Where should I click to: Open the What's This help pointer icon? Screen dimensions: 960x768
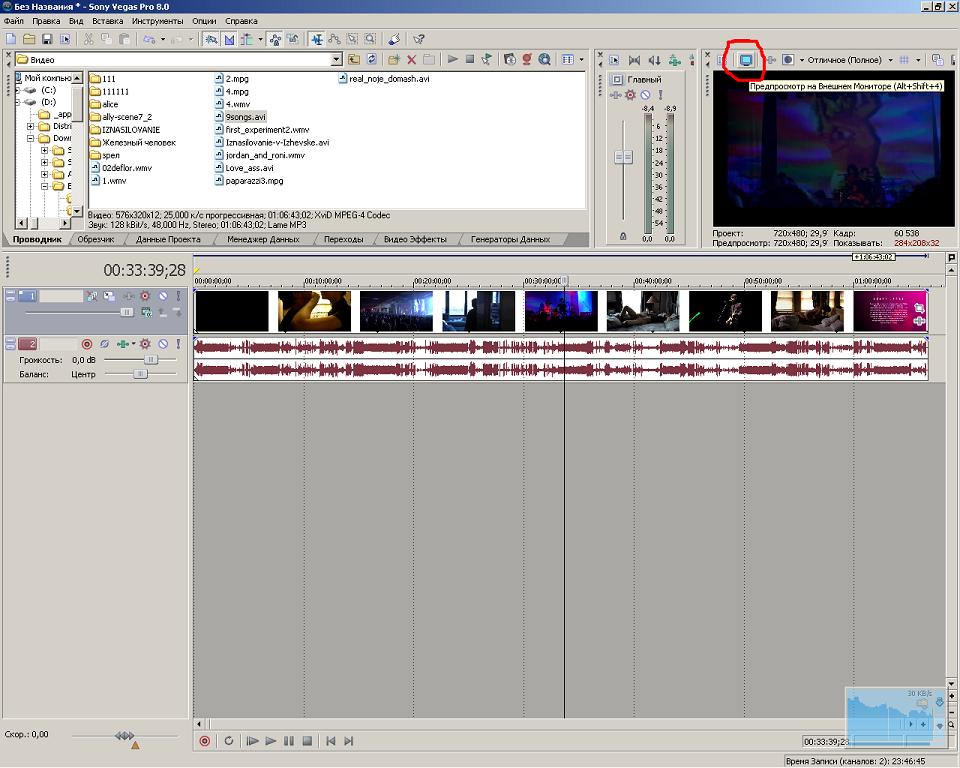coord(419,39)
